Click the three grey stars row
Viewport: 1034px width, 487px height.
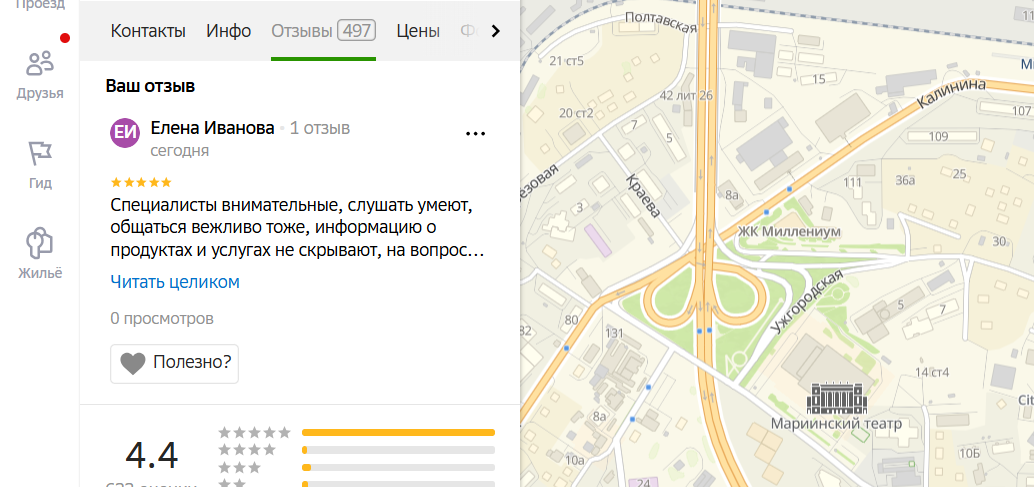240,467
